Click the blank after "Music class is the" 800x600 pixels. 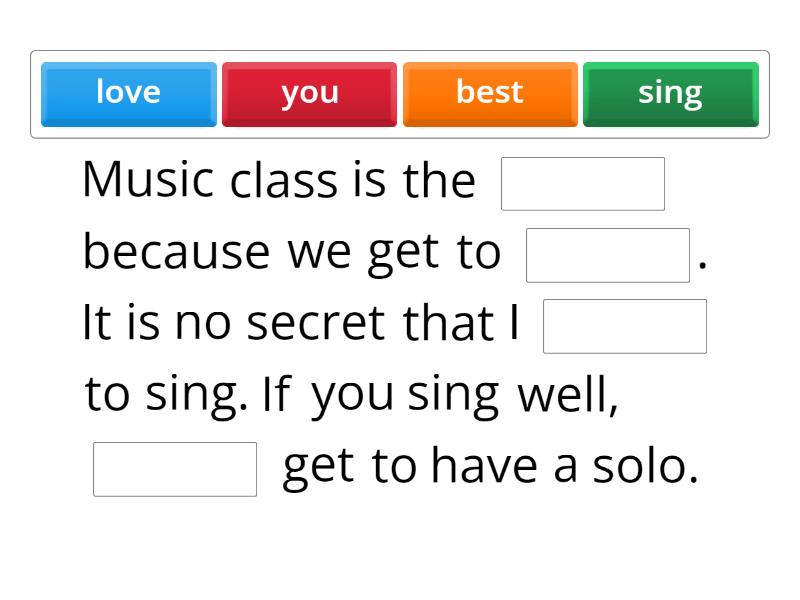(x=582, y=184)
